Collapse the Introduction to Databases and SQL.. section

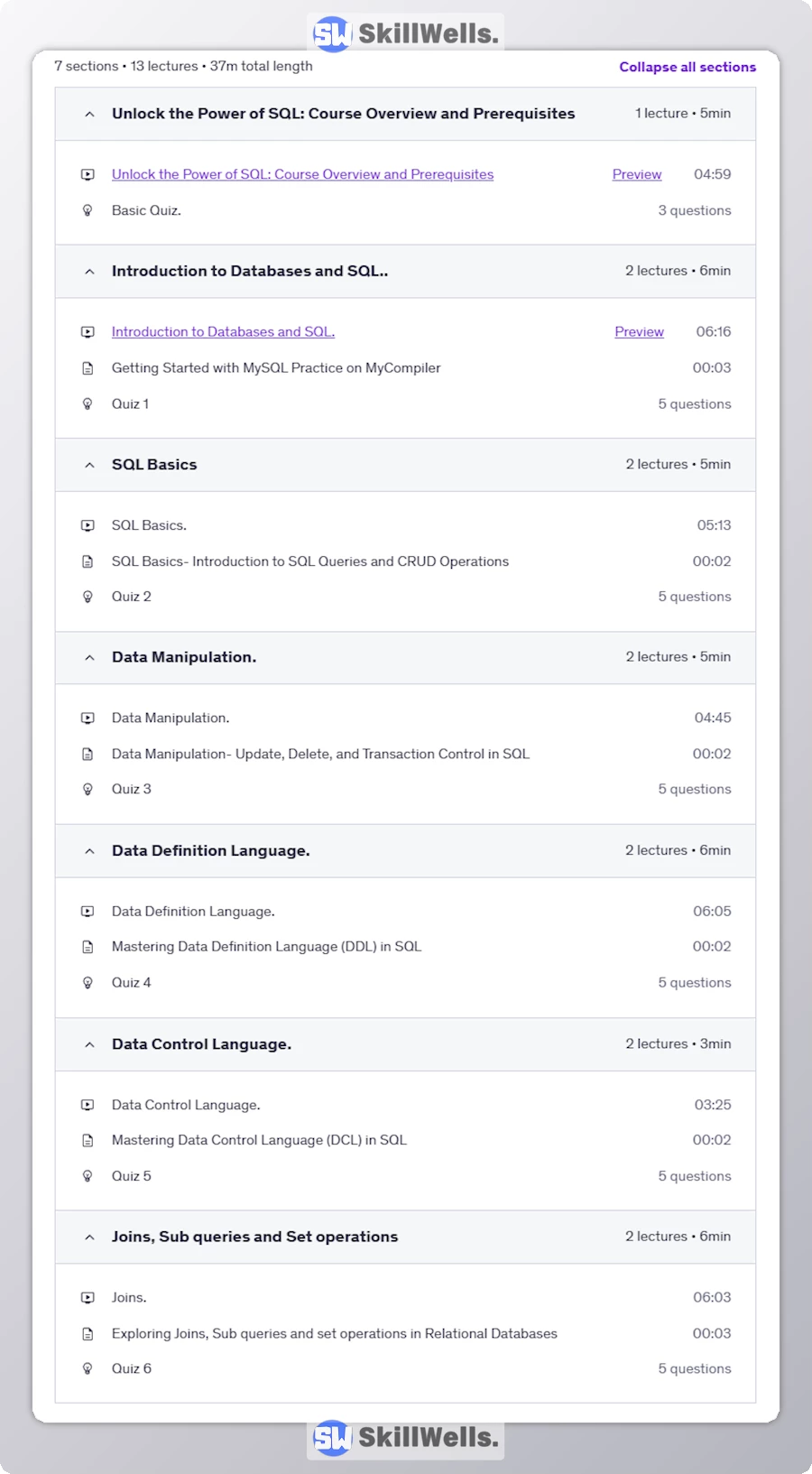point(89,271)
